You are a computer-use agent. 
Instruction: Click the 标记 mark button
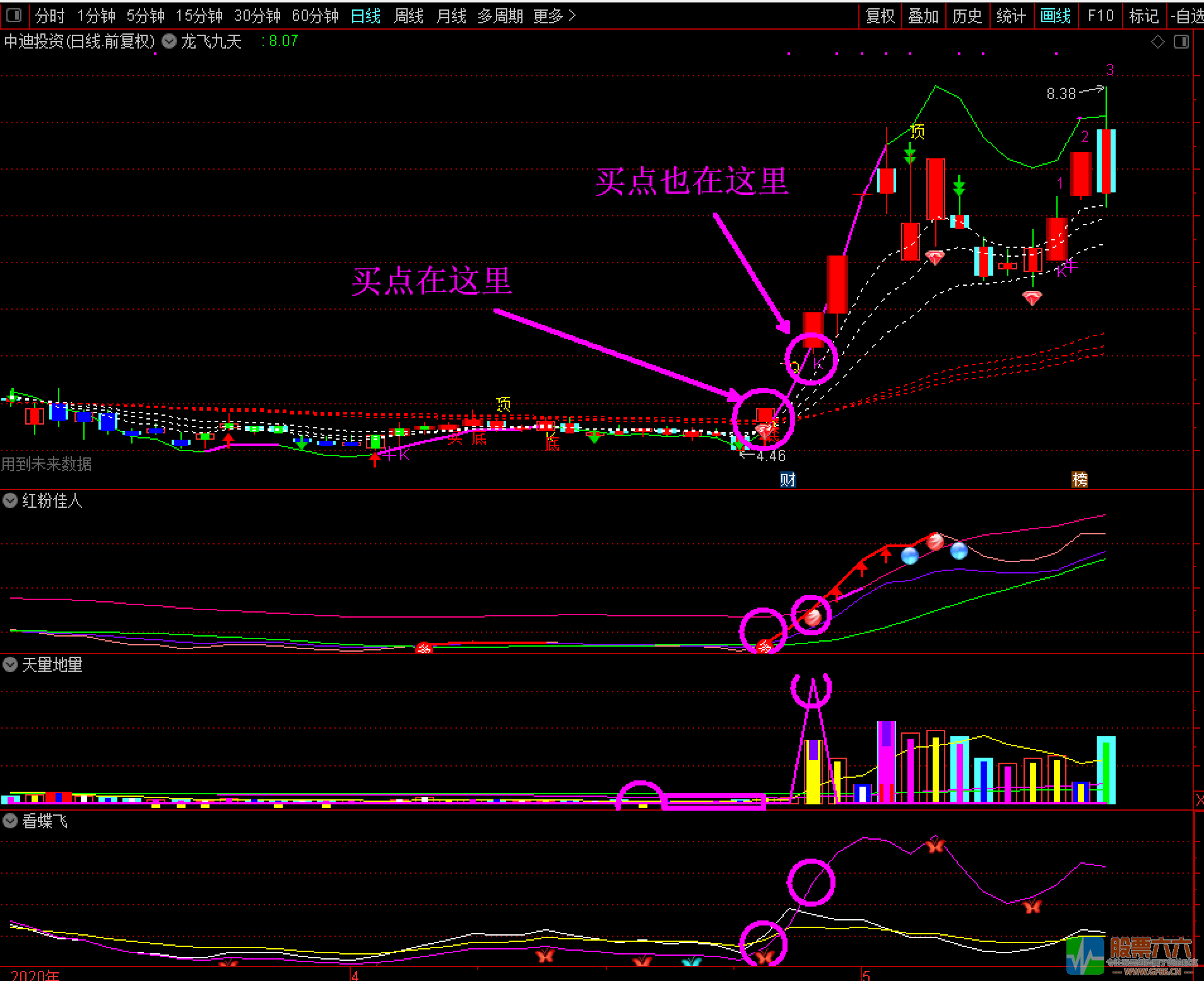[x=1144, y=16]
